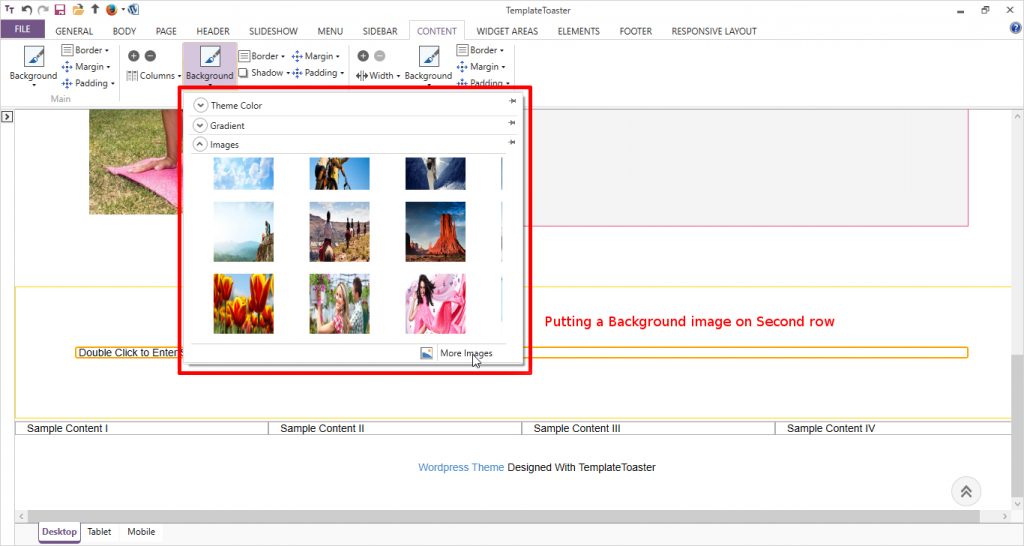
Task: Expand the Theme Color section
Action: (x=200, y=105)
